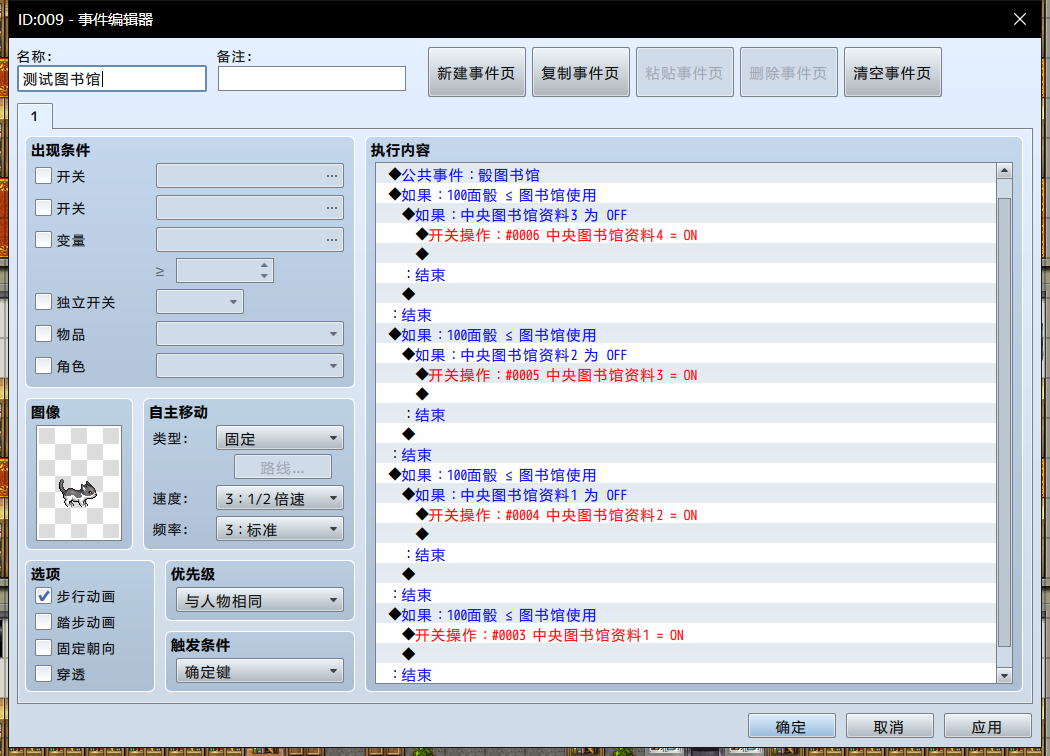Click 清空事件页 button

[893, 72]
